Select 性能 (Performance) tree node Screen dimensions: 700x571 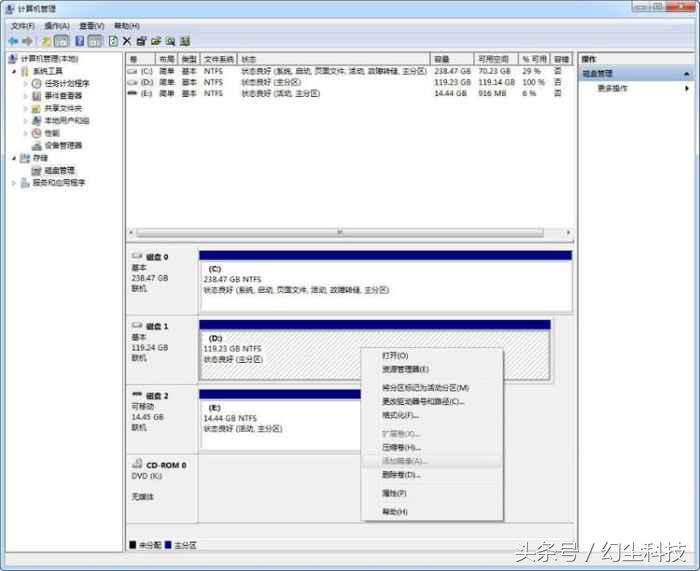(51, 133)
